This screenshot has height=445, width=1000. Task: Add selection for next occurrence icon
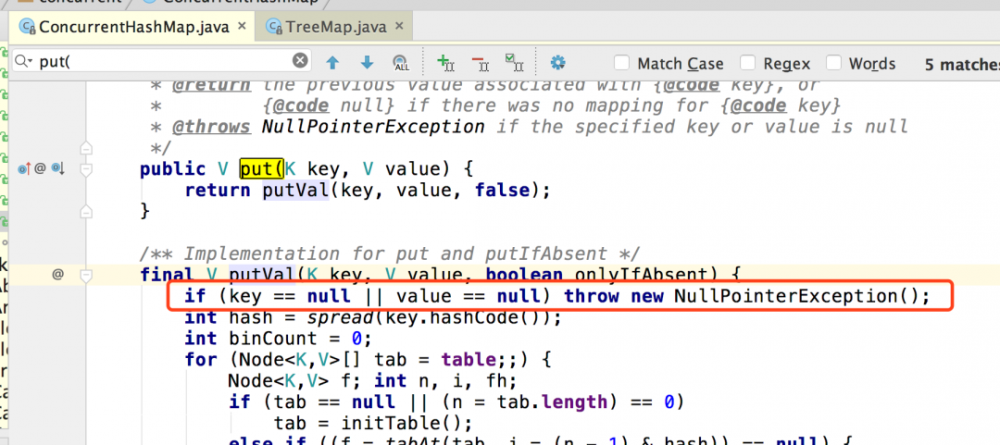click(x=445, y=62)
